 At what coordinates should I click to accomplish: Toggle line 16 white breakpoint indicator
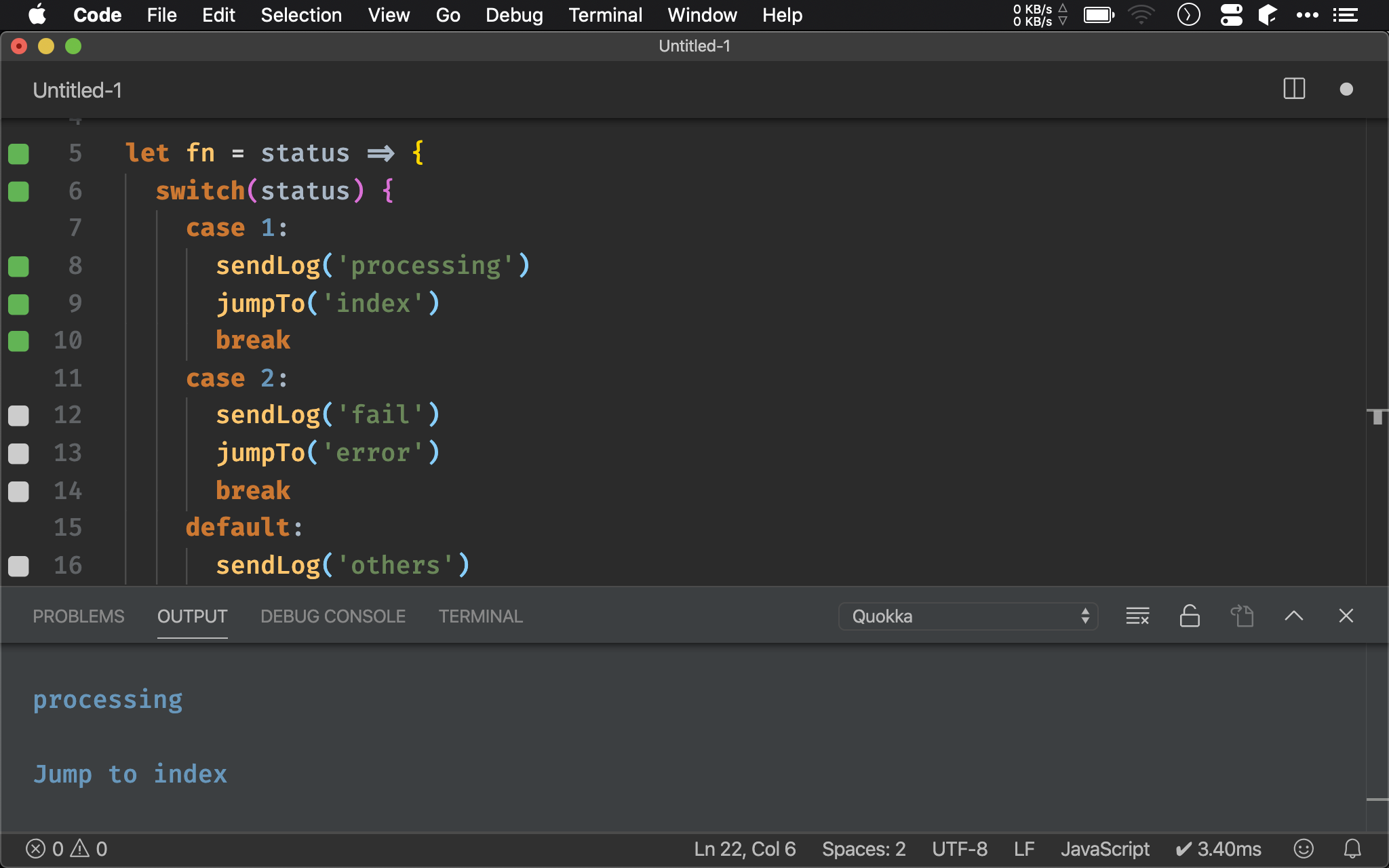click(18, 565)
